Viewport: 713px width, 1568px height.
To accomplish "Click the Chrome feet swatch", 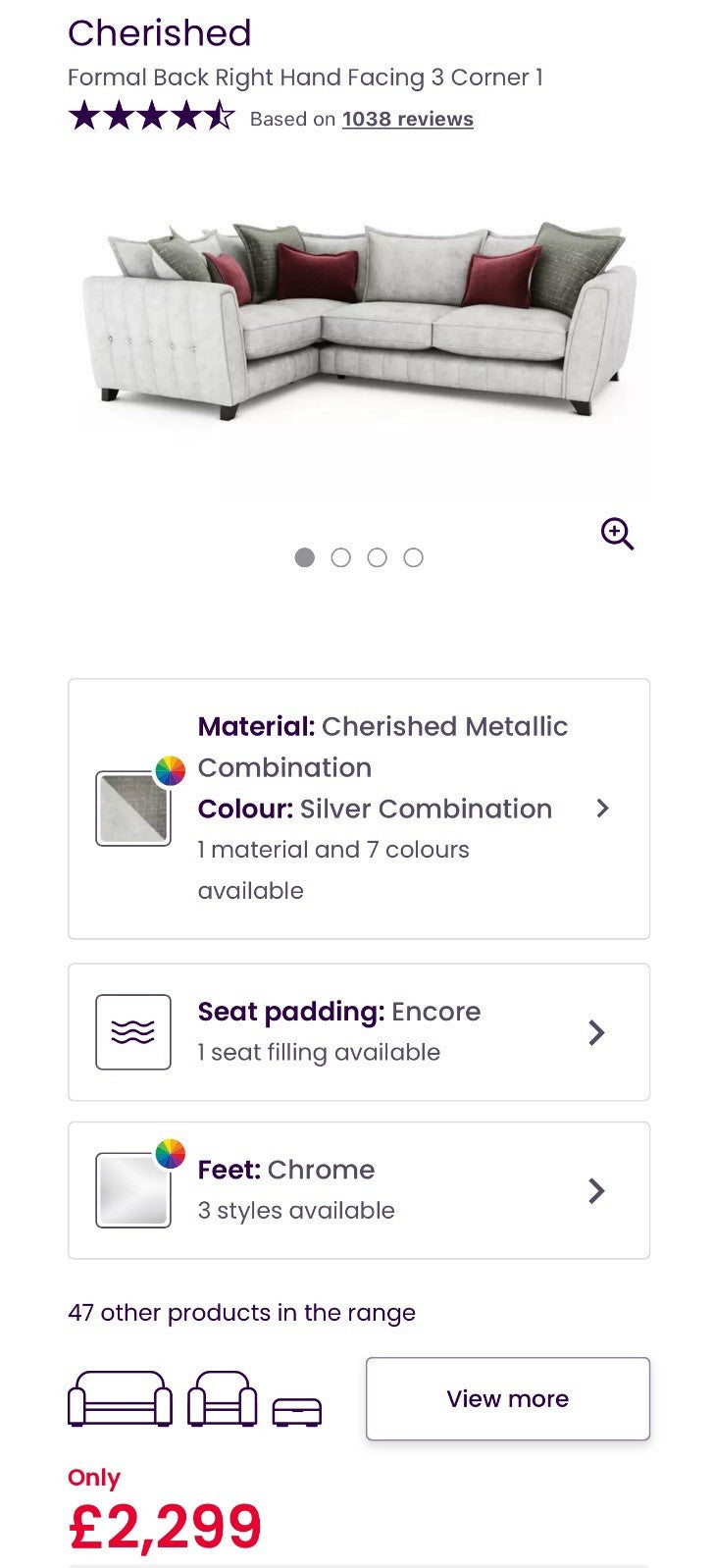I will (x=131, y=1191).
